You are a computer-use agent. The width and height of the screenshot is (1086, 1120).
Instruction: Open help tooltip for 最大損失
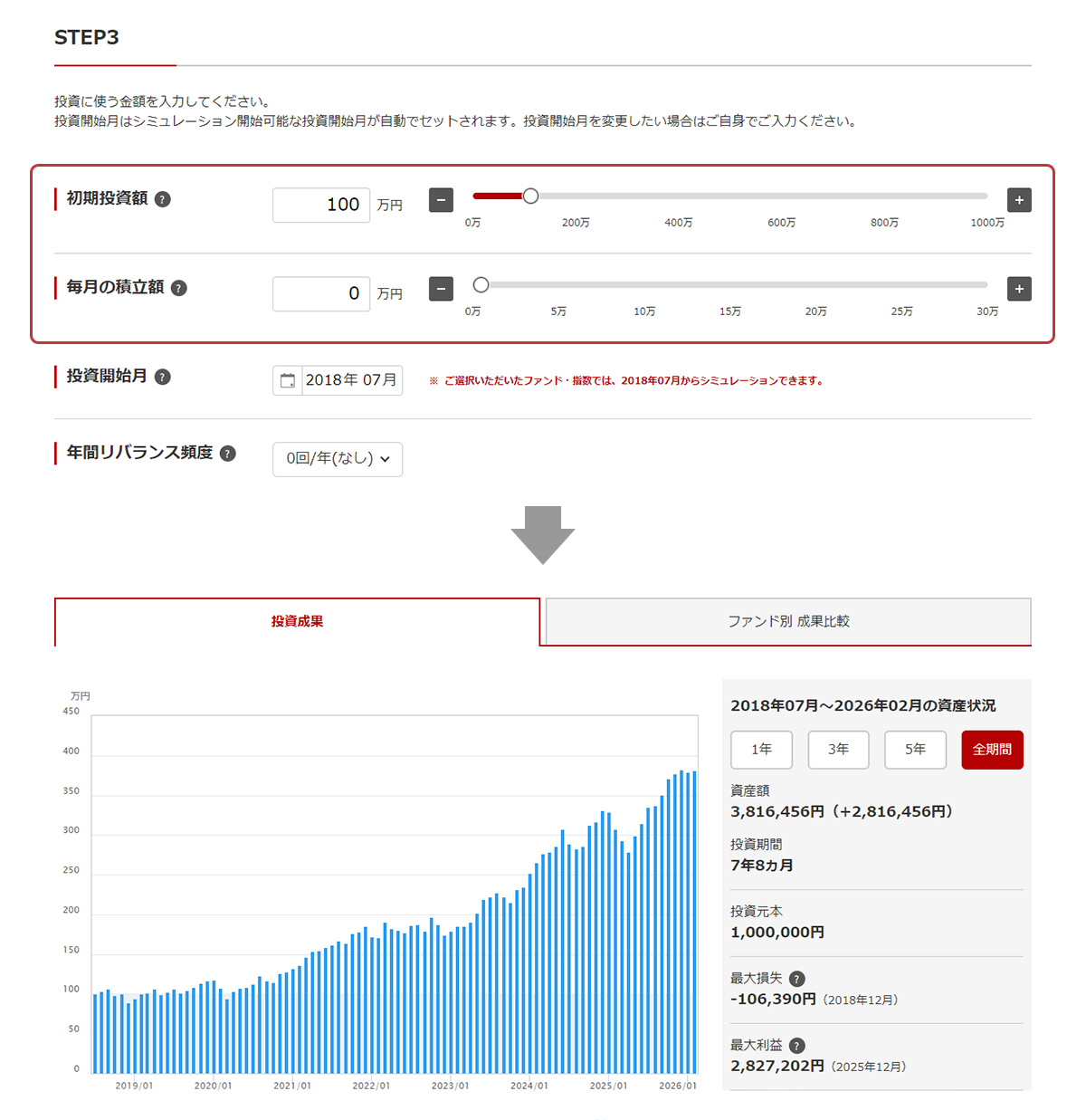click(796, 979)
